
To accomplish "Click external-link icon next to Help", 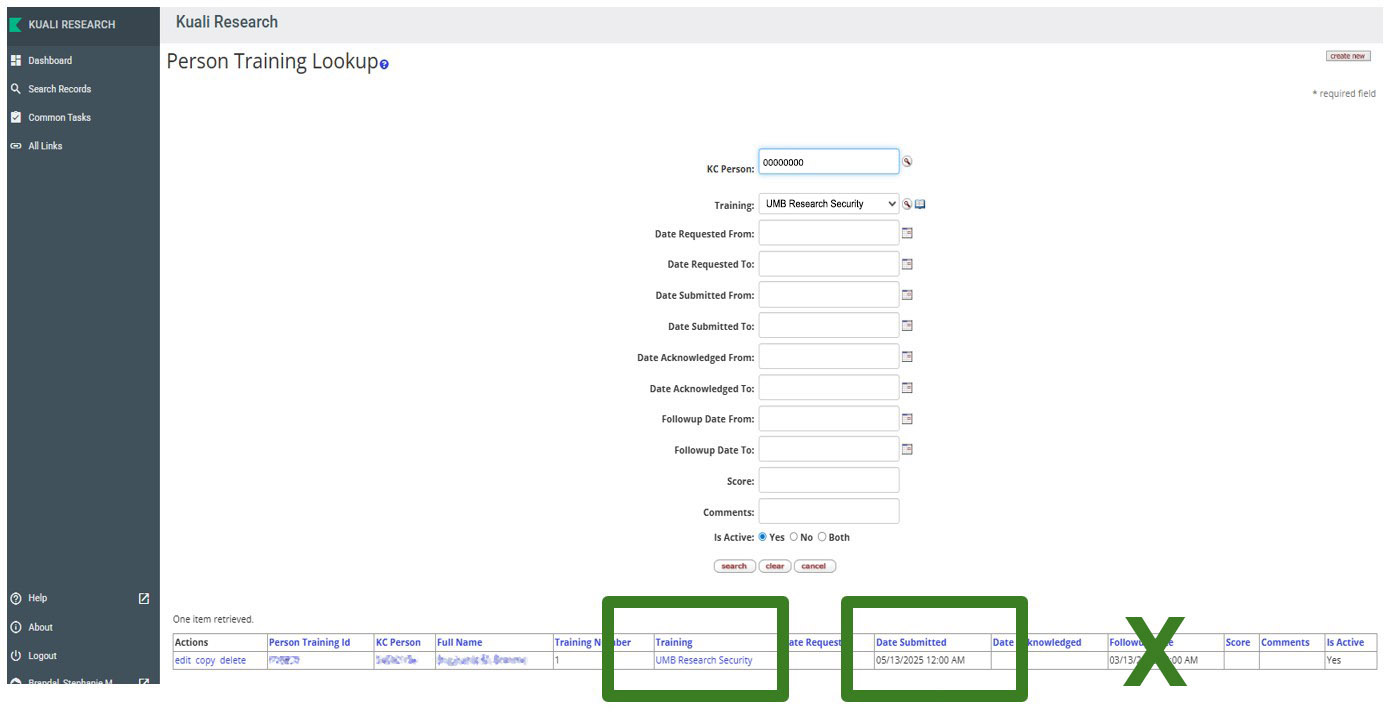I will (144, 598).
